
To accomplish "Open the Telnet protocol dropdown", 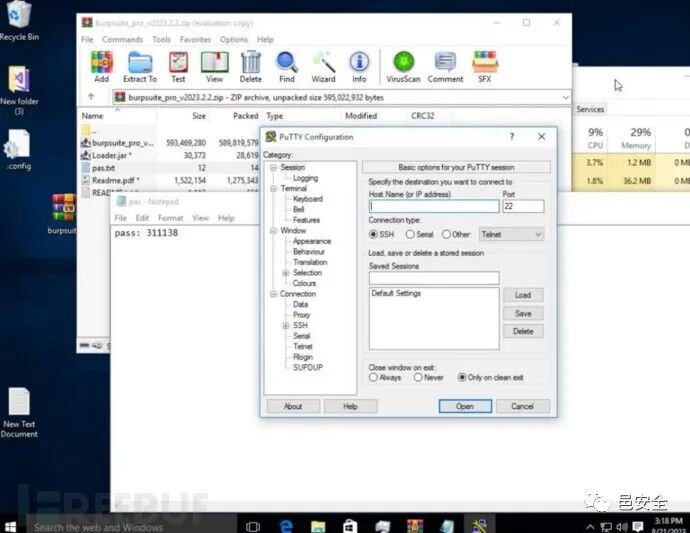I will coord(511,234).
